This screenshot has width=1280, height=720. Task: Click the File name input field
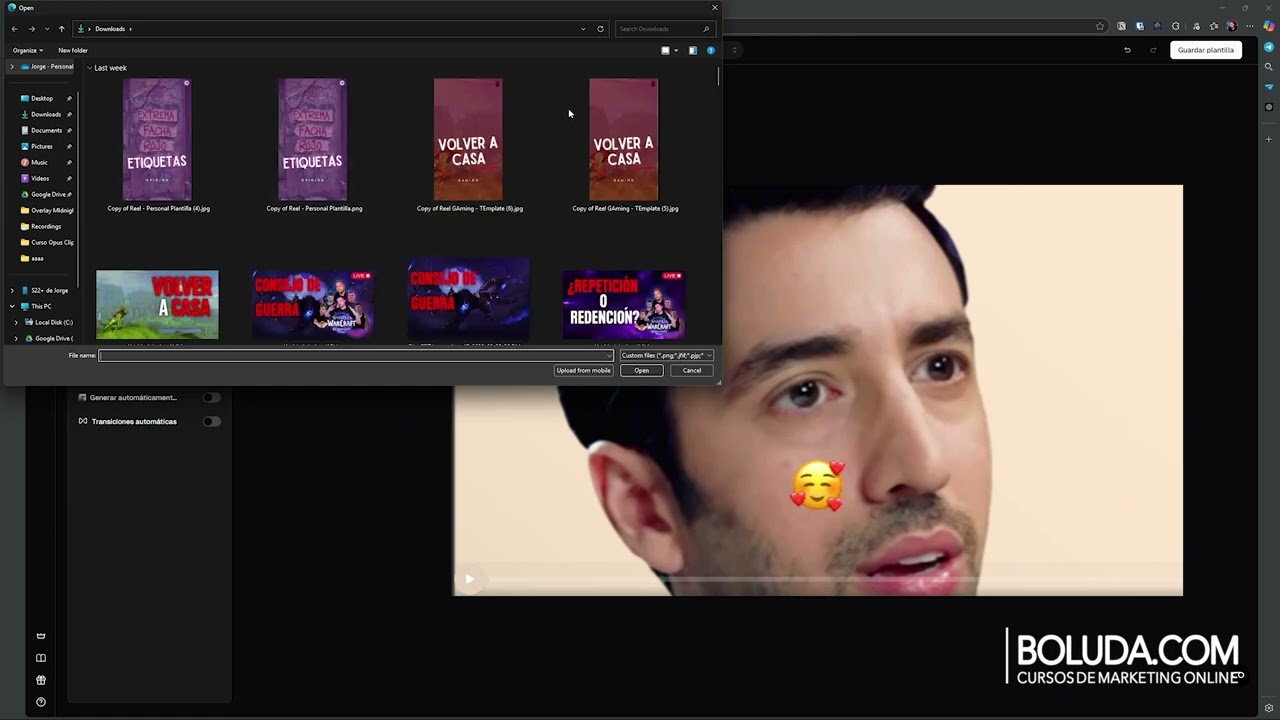coord(355,355)
